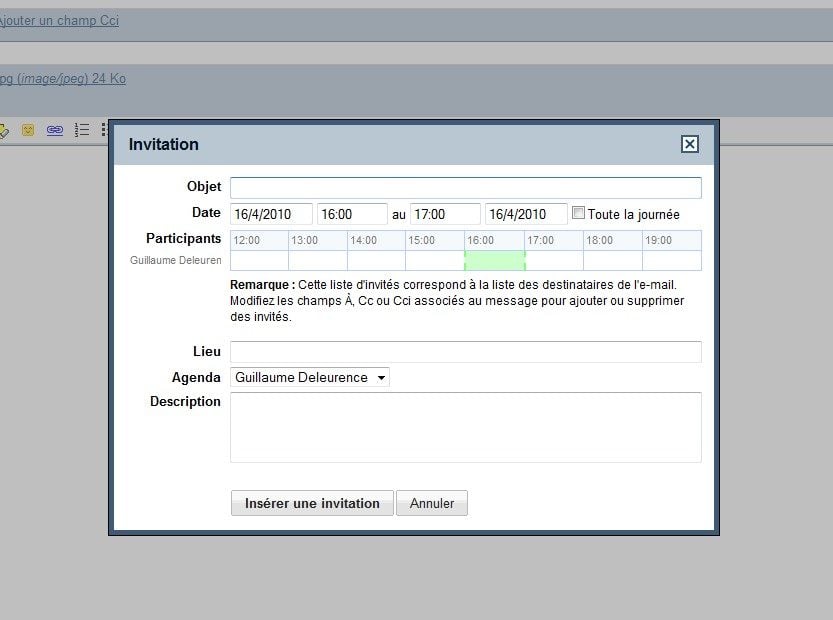Open the Agenda dropdown showing Guillaume Deleurence
The image size is (833, 620).
click(309, 378)
